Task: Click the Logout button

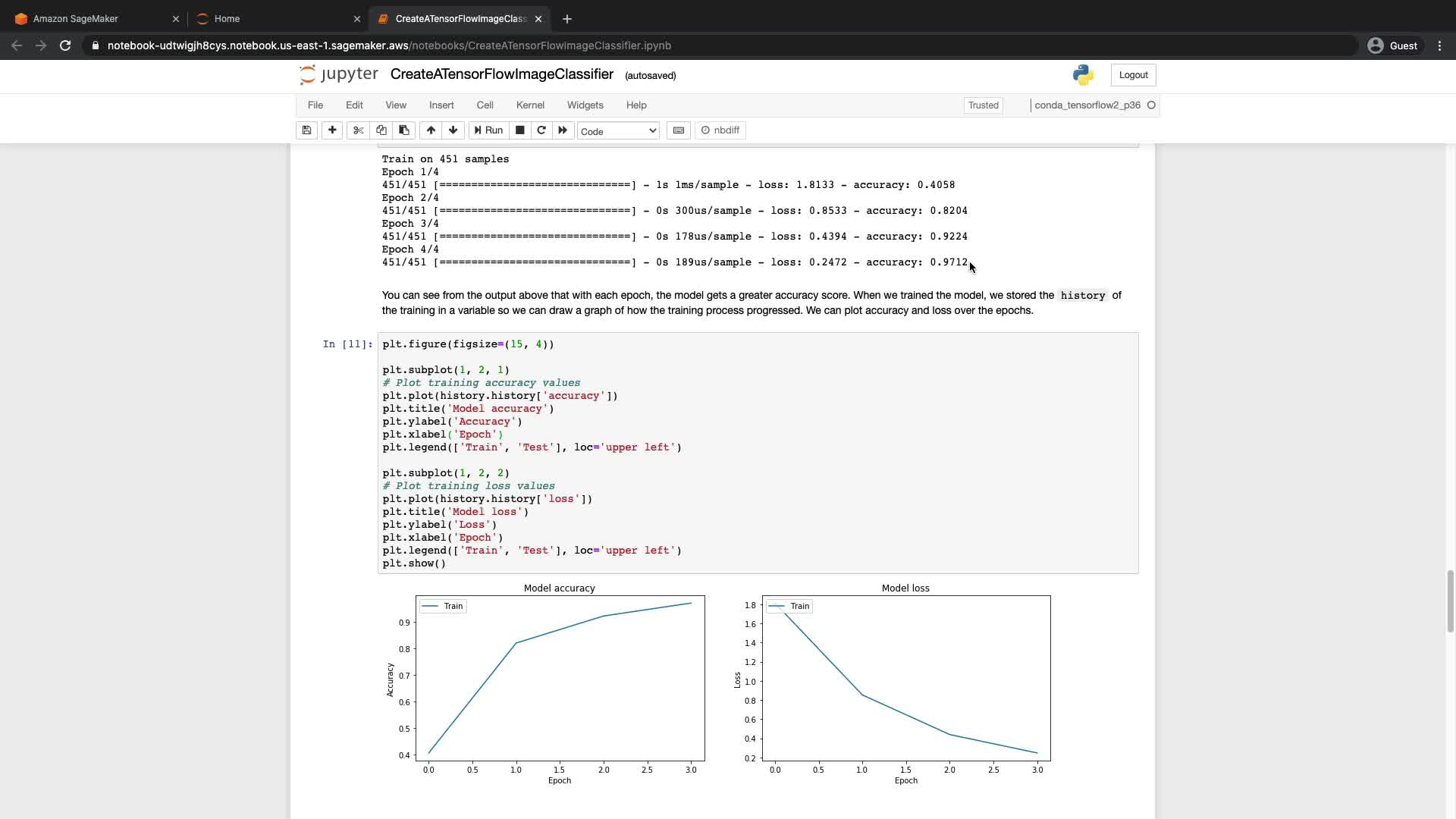Action: point(1133,75)
